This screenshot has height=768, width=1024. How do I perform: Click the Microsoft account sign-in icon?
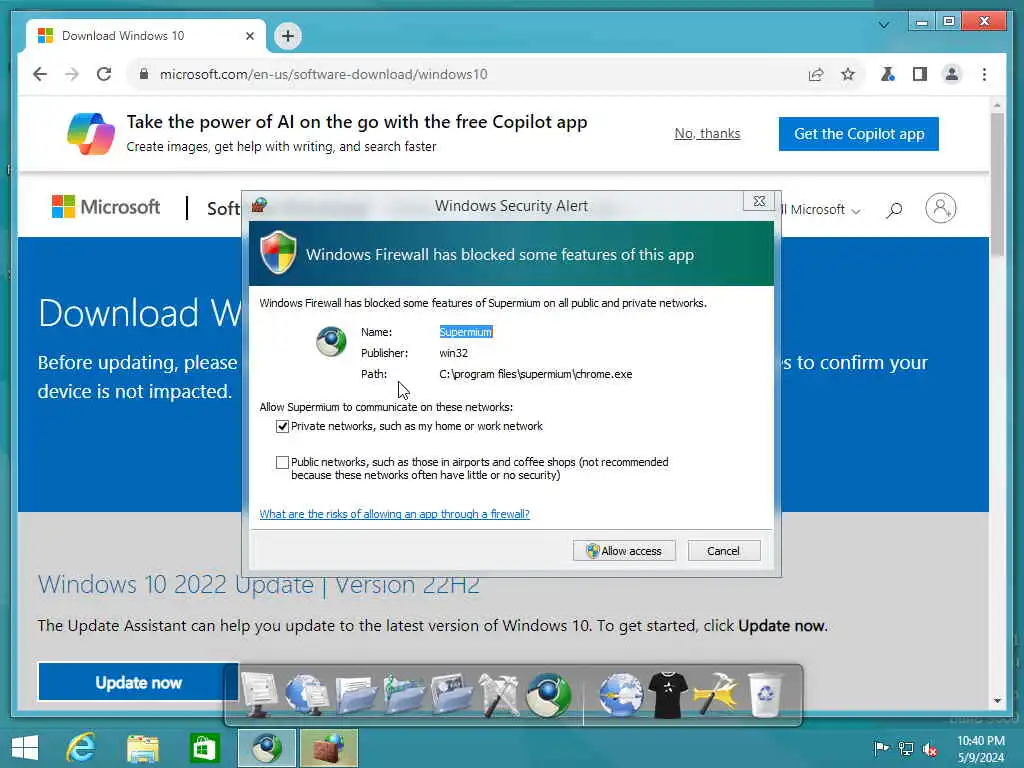tap(940, 208)
